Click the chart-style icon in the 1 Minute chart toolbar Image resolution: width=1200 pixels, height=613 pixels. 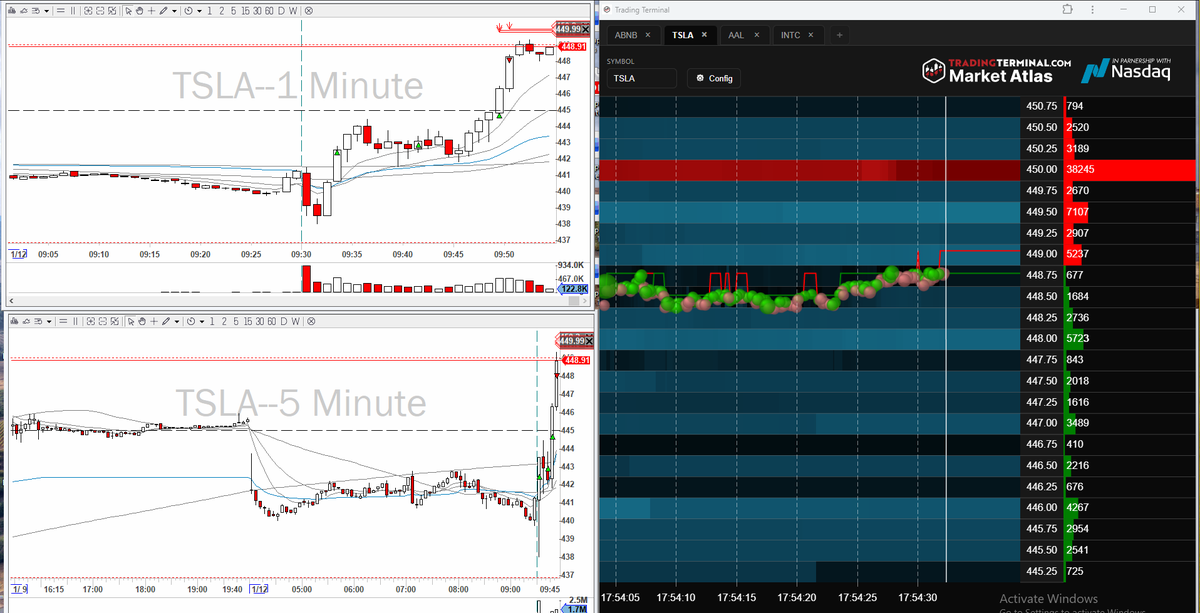pyautogui.click(x=11, y=11)
